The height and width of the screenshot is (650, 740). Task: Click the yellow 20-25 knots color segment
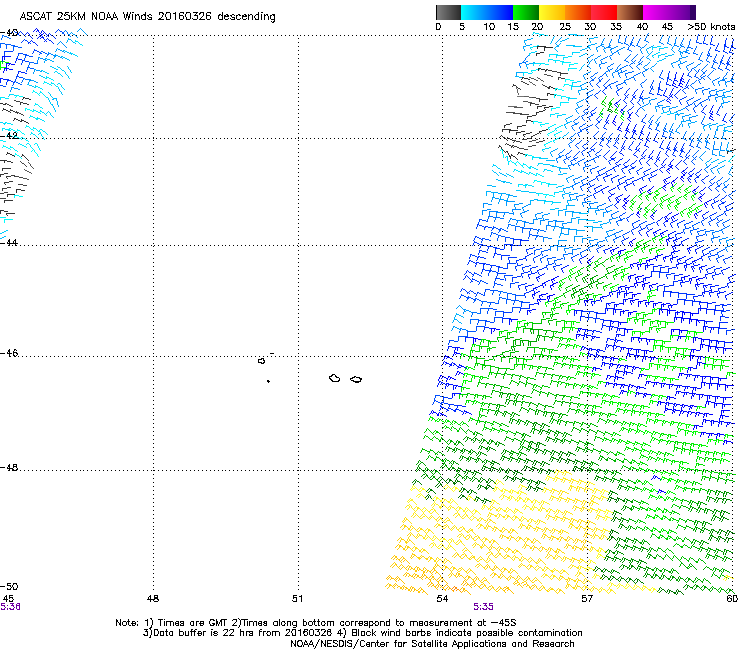(552, 12)
